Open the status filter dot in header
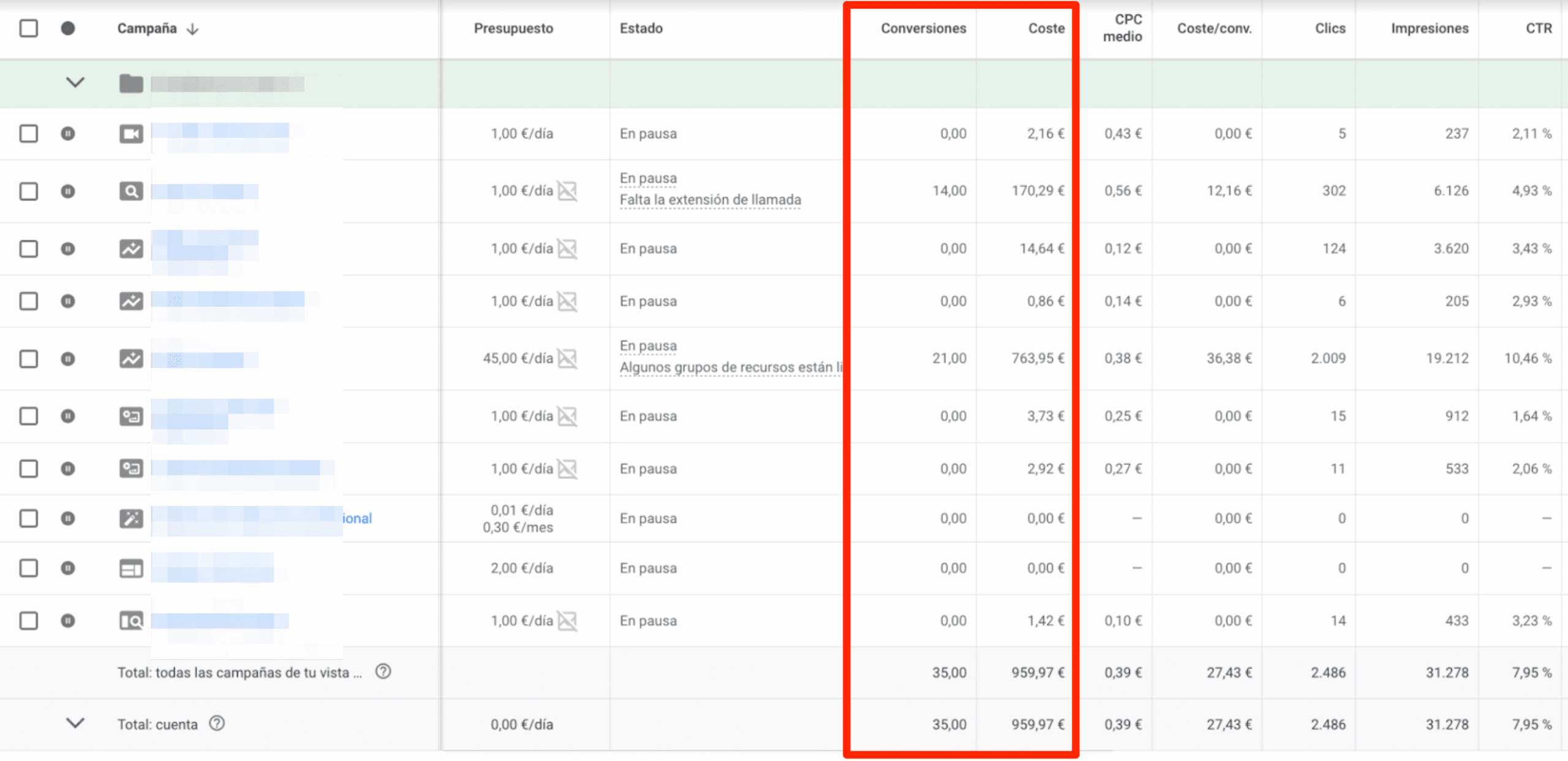Viewport: 1568px width, 761px height. [68, 28]
